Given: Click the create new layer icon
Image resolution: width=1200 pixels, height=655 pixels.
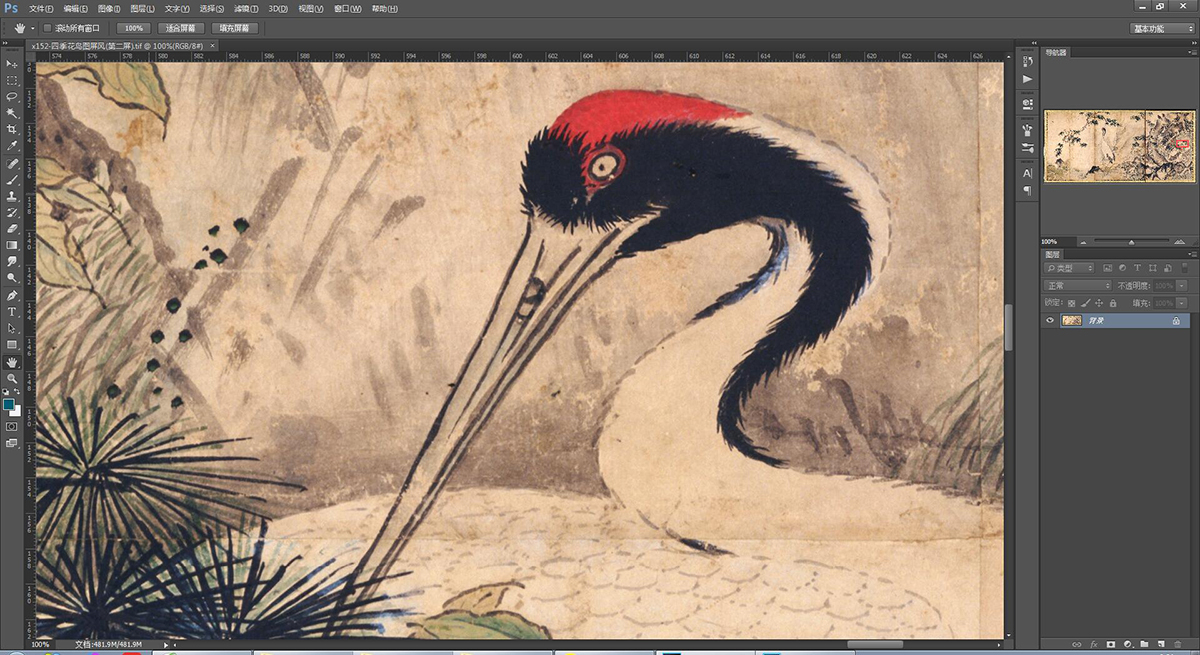Looking at the screenshot, I should [1160, 643].
